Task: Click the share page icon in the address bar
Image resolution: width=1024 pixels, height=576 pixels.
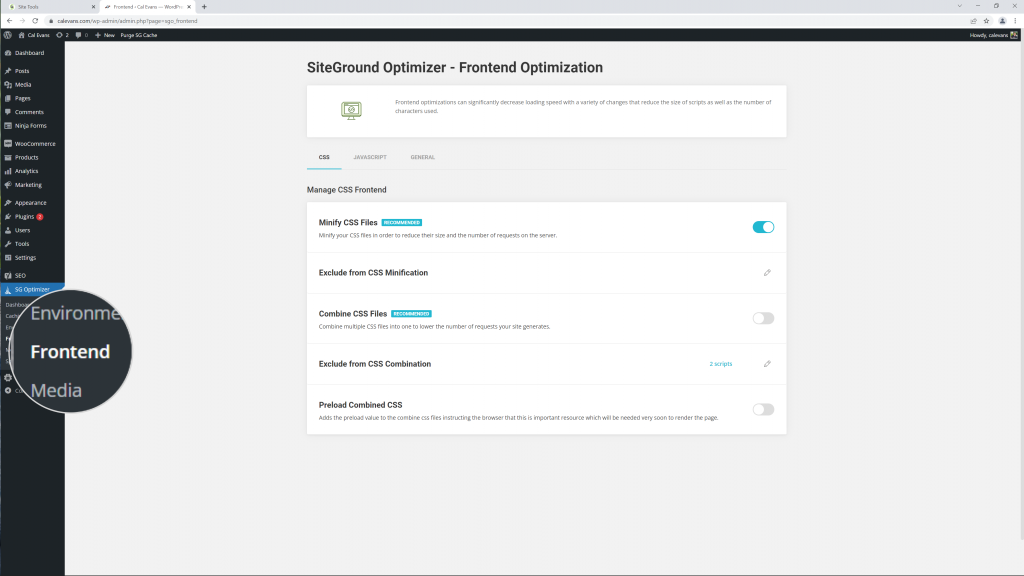Action: pos(973,21)
